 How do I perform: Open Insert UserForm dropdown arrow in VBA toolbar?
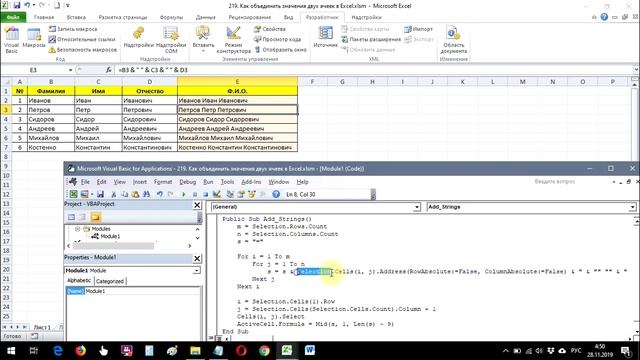(92, 194)
